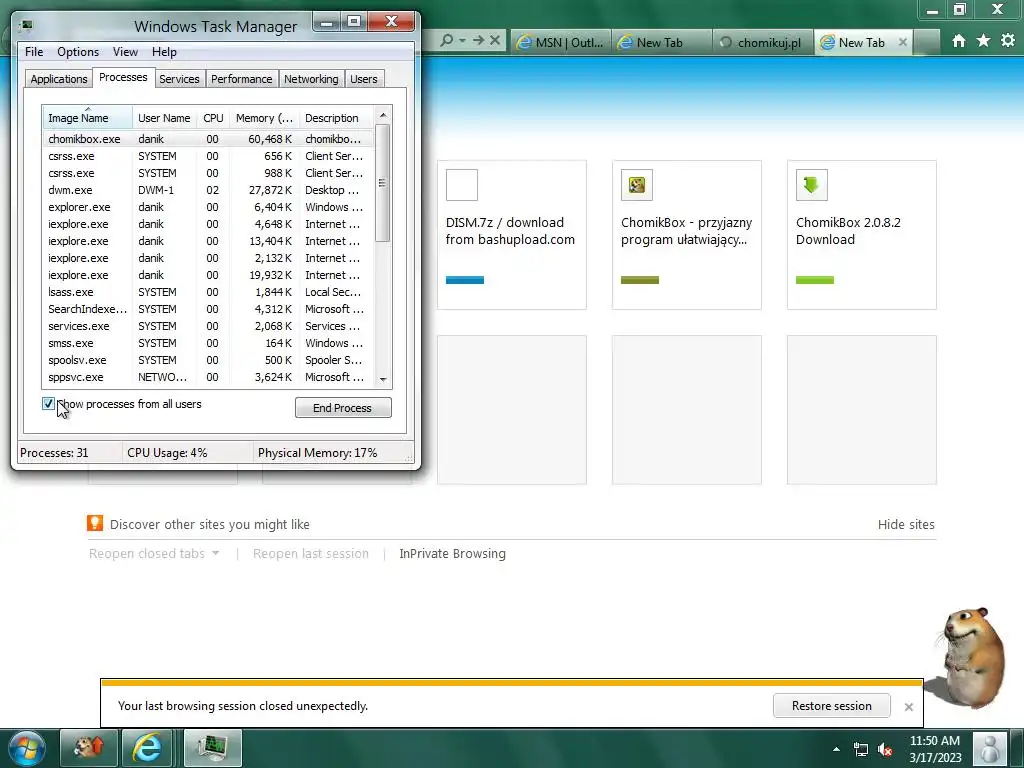This screenshot has width=1024, height=768.
Task: Click the ChomikBox 2.0.8.2 Download tile icon
Action: click(x=812, y=185)
